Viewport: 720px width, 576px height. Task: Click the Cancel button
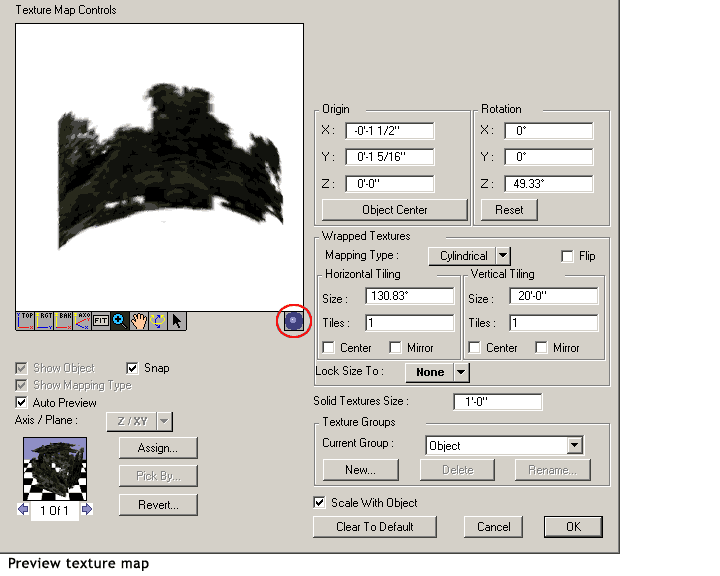click(494, 527)
